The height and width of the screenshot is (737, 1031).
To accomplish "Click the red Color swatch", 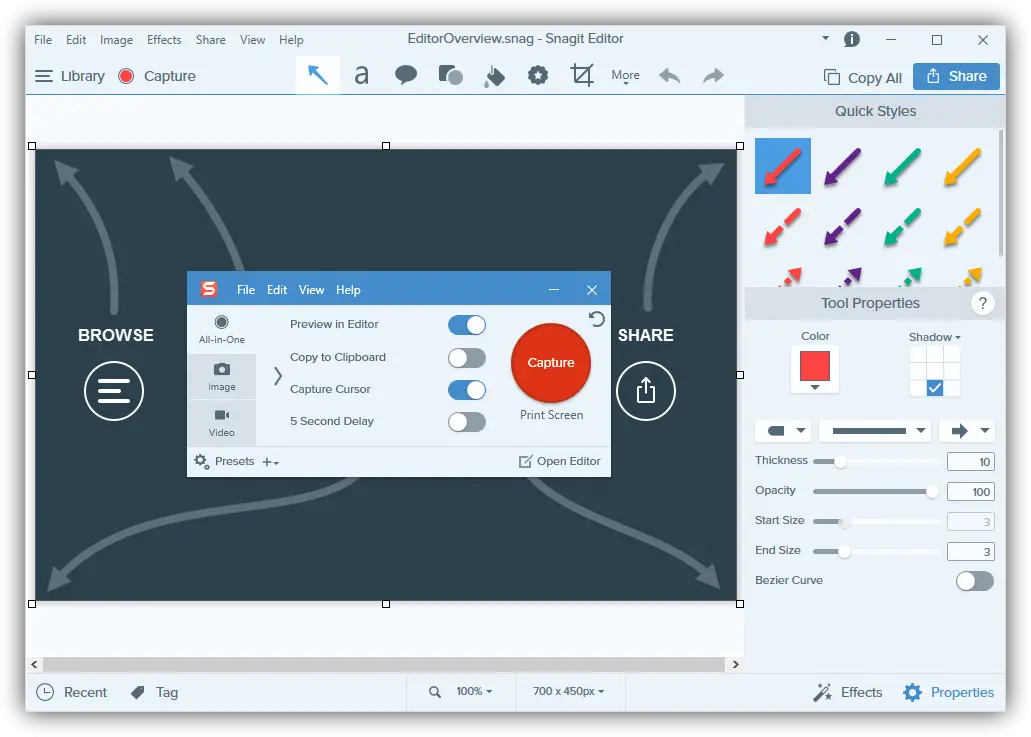I will tap(815, 366).
